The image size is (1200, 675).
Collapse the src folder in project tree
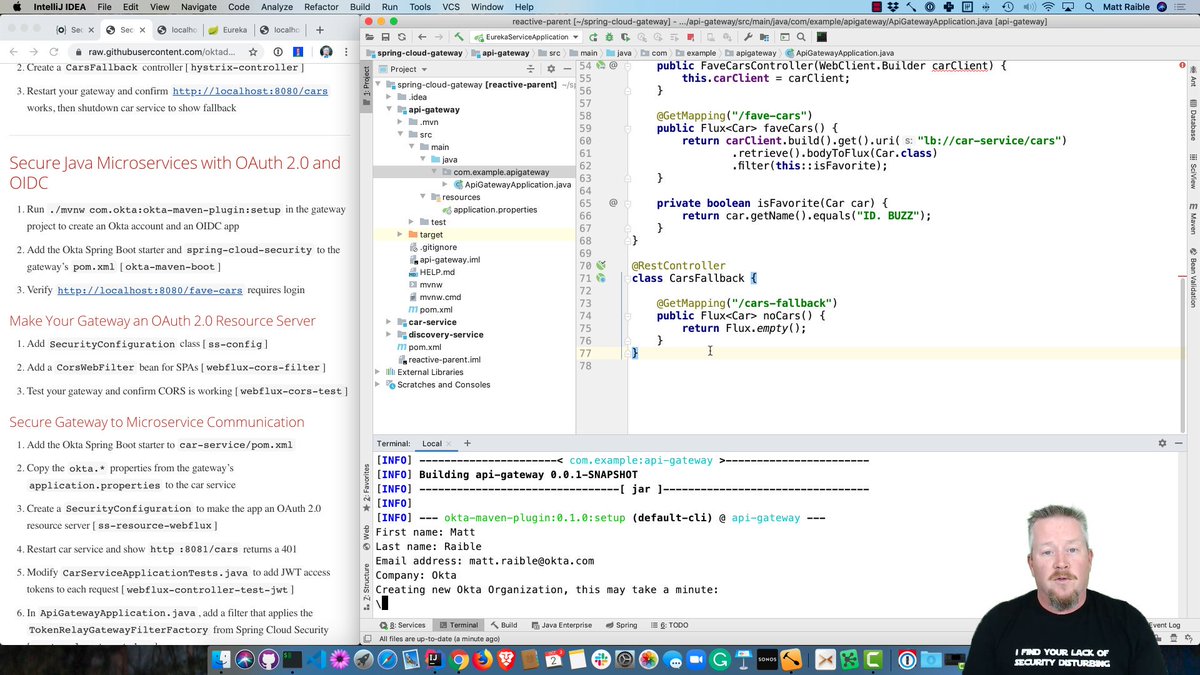point(400,134)
